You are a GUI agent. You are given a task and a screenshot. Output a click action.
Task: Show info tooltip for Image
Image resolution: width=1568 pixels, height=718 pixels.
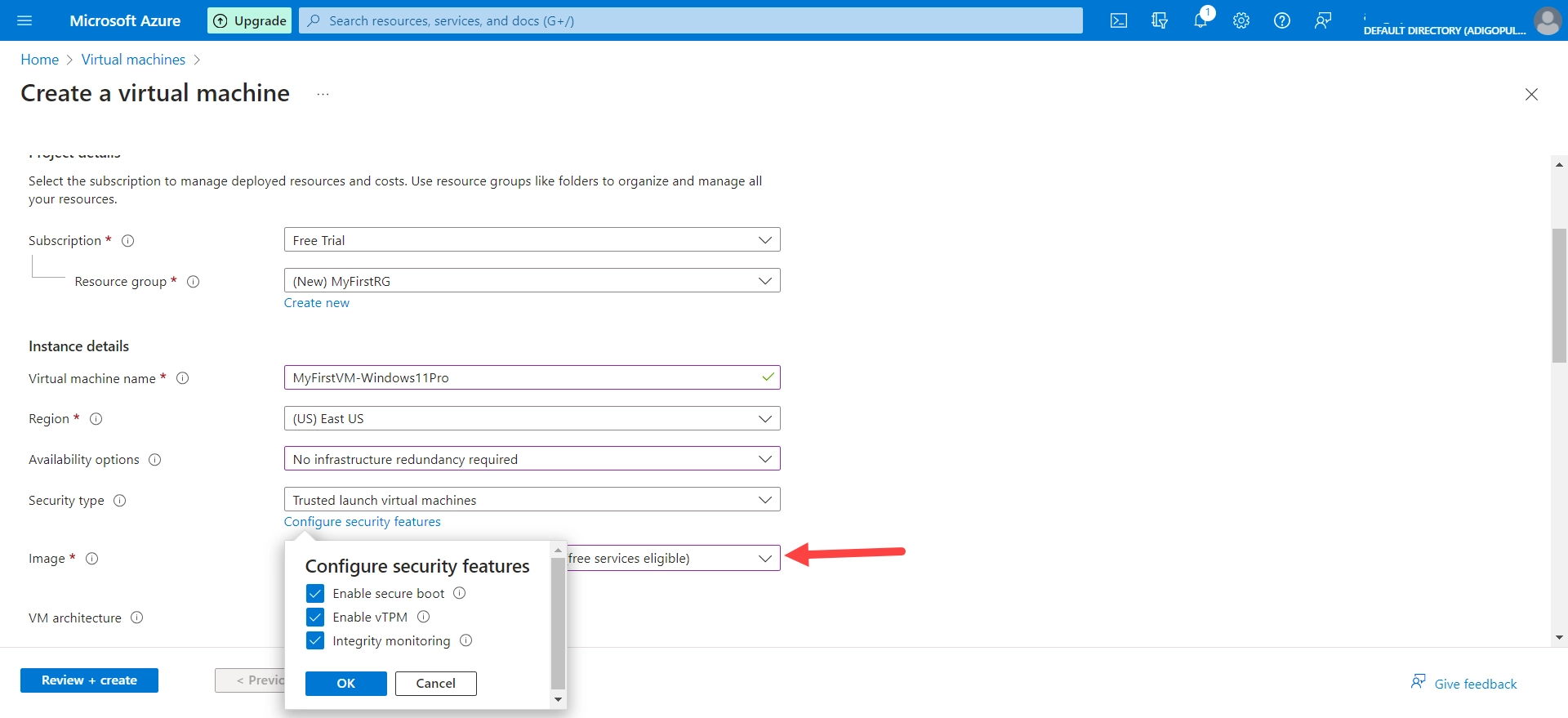point(92,559)
